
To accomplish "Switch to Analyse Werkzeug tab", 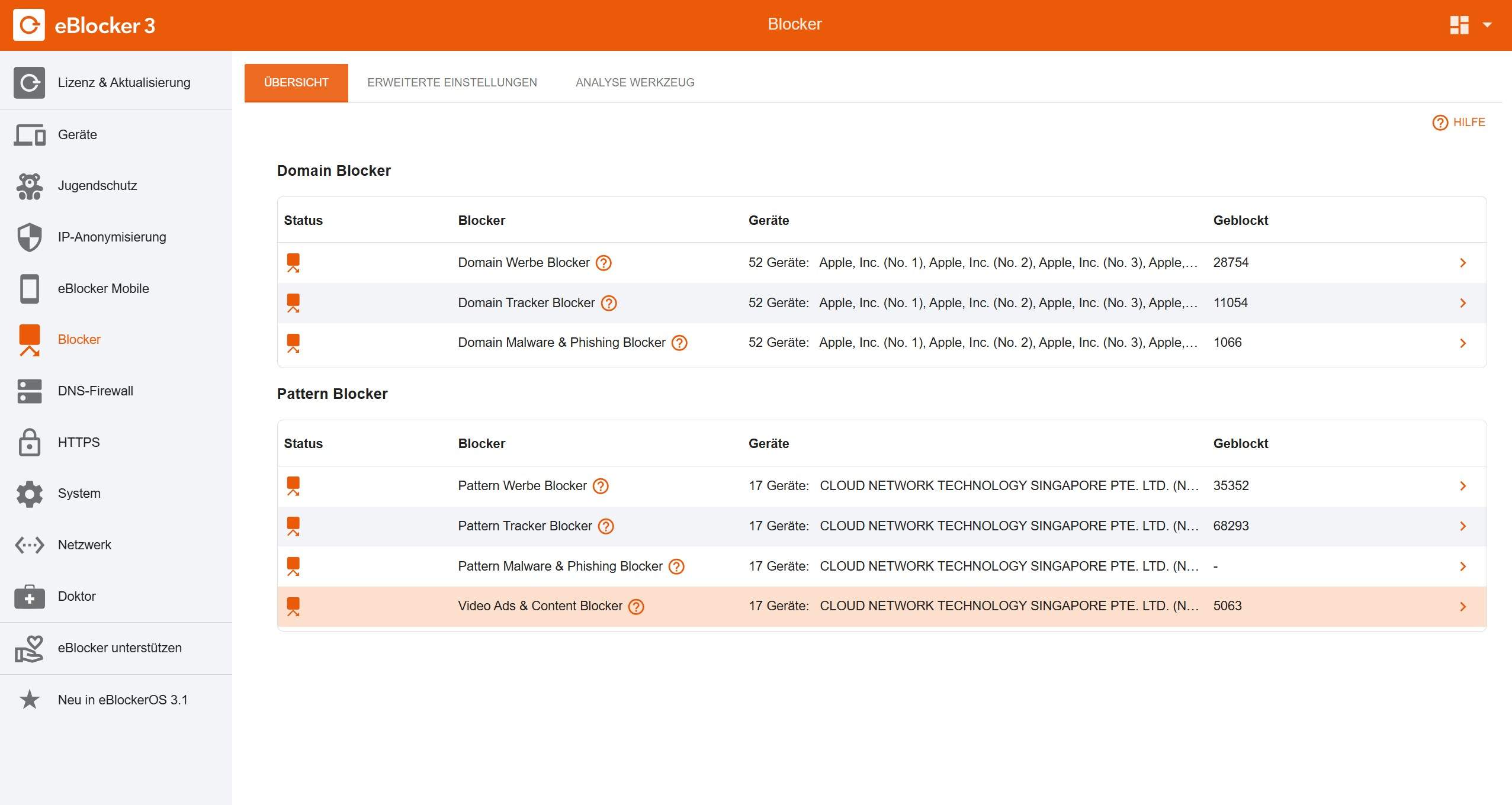I will pyautogui.click(x=635, y=82).
